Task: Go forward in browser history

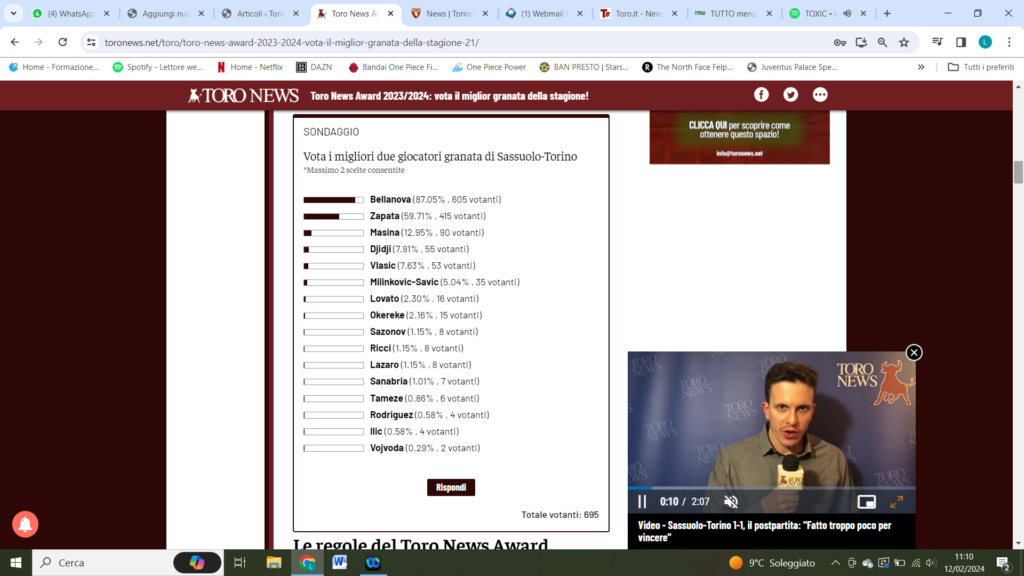Action: (x=39, y=42)
